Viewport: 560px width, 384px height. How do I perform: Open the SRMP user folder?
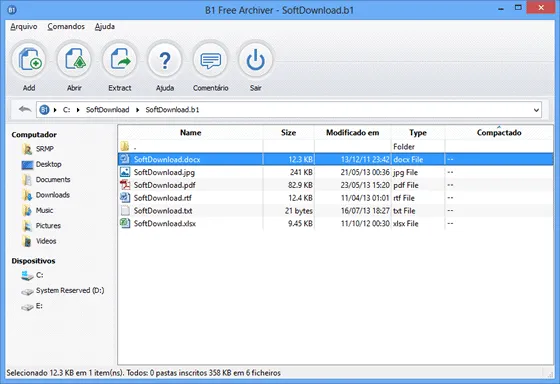(x=37, y=149)
